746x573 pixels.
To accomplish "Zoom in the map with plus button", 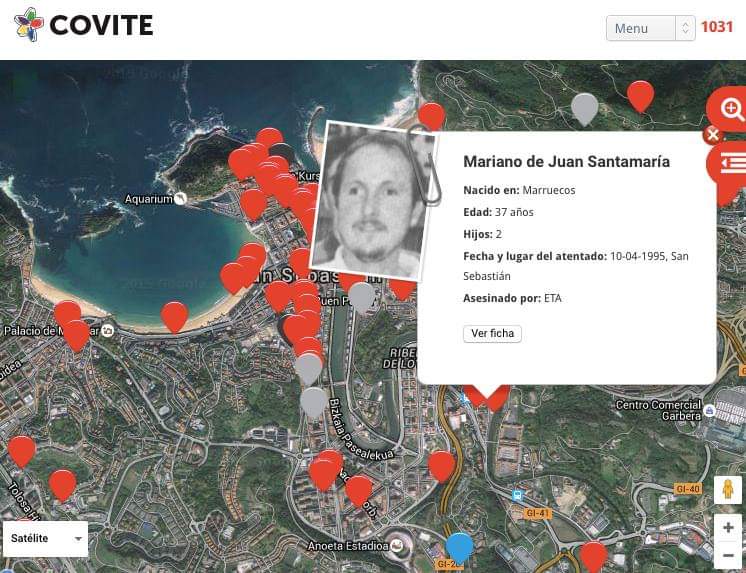I will pos(728,528).
